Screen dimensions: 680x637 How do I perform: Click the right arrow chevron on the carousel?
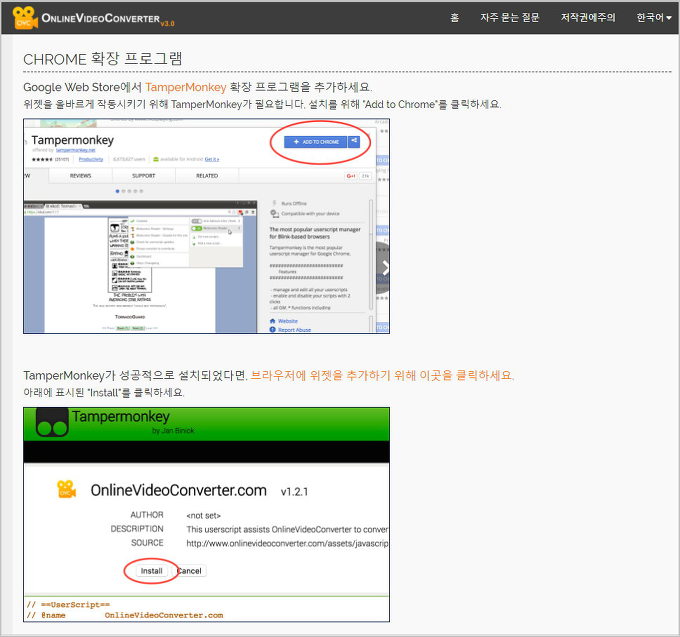pyautogui.click(x=385, y=268)
